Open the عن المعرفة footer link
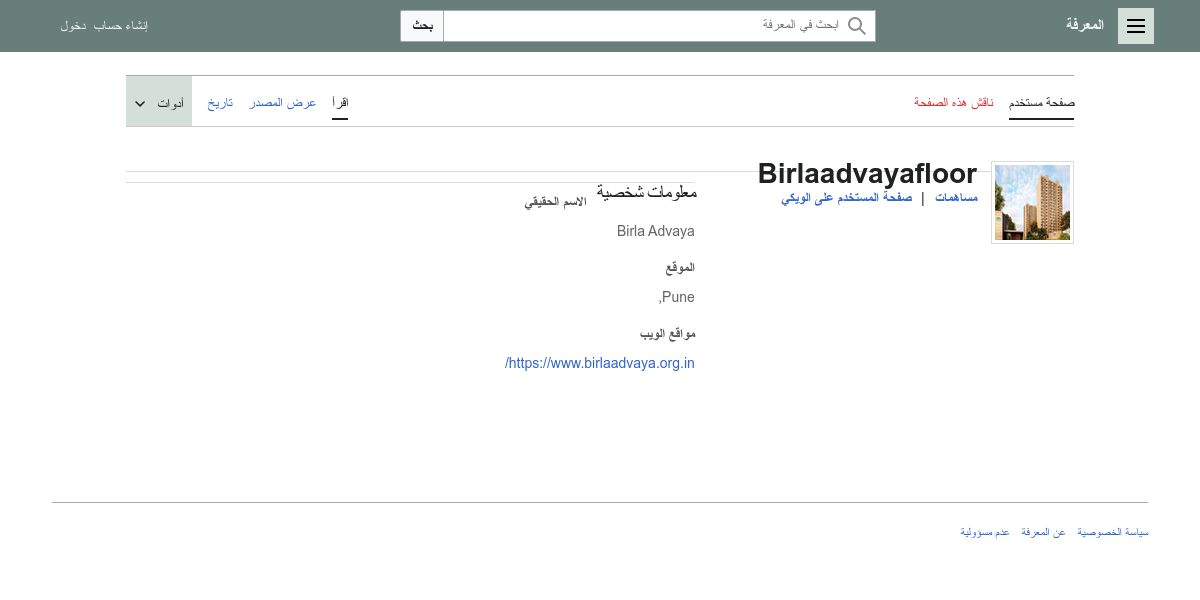 click(x=1043, y=532)
